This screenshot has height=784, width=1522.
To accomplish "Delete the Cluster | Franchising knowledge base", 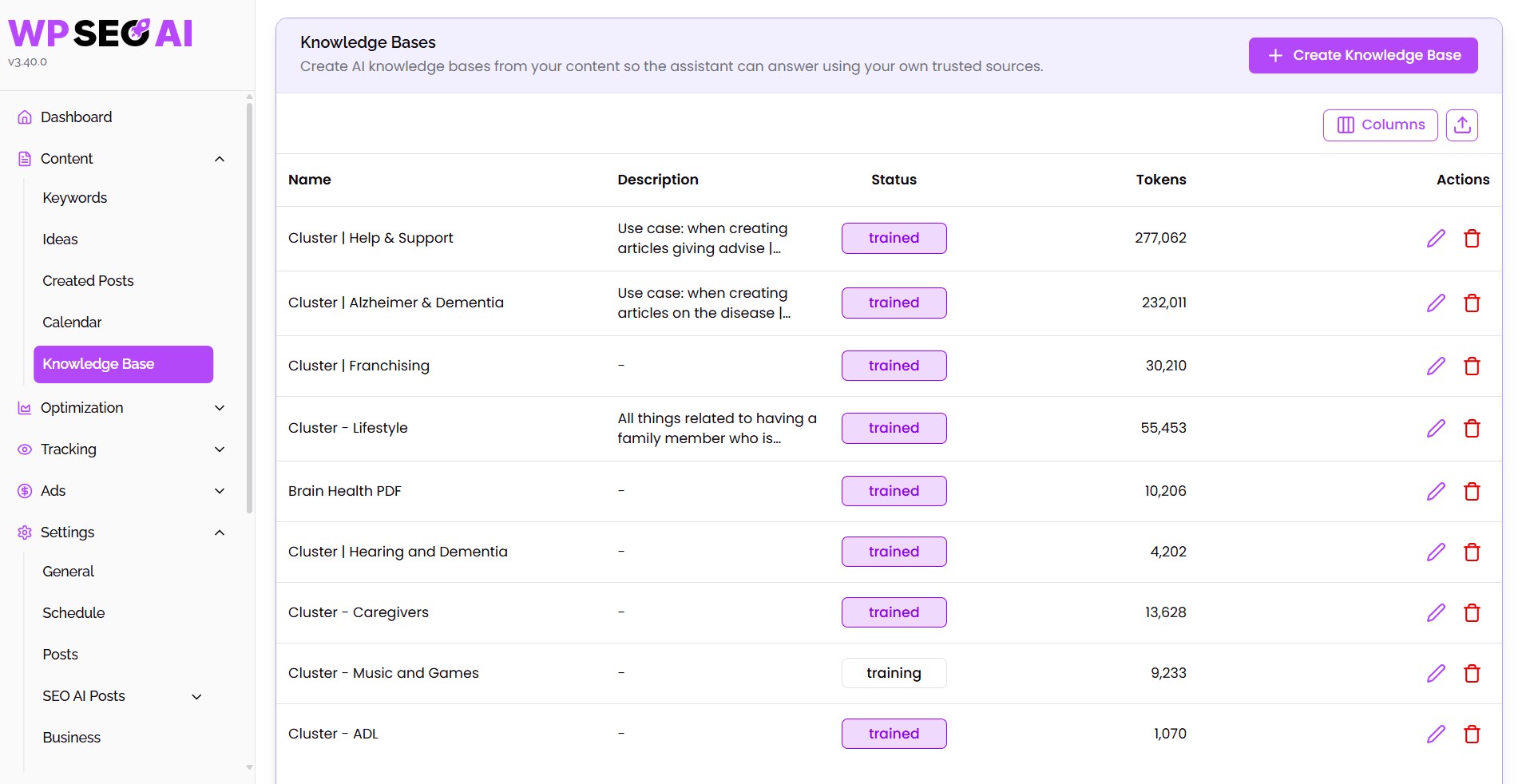I will (1472, 366).
